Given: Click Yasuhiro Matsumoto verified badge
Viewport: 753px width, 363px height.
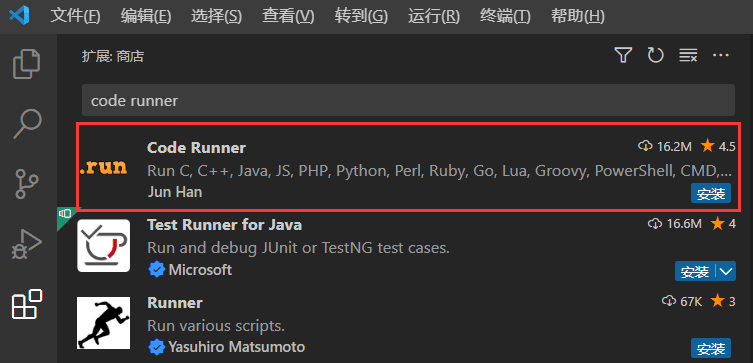Looking at the screenshot, I should [x=157, y=347].
